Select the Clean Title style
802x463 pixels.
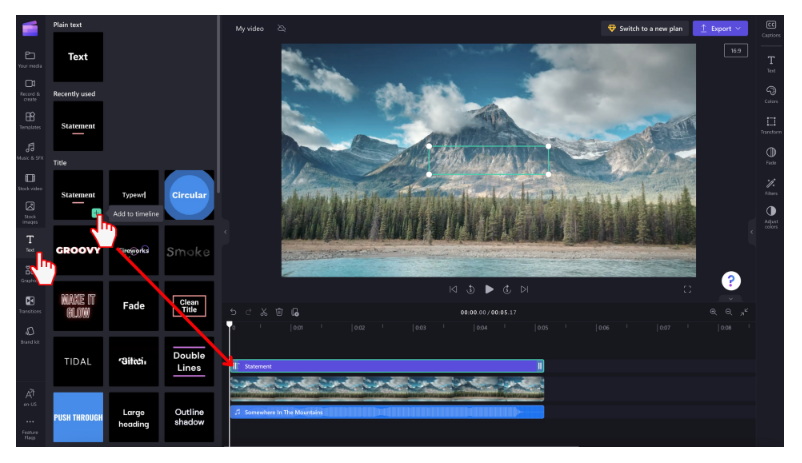point(189,306)
